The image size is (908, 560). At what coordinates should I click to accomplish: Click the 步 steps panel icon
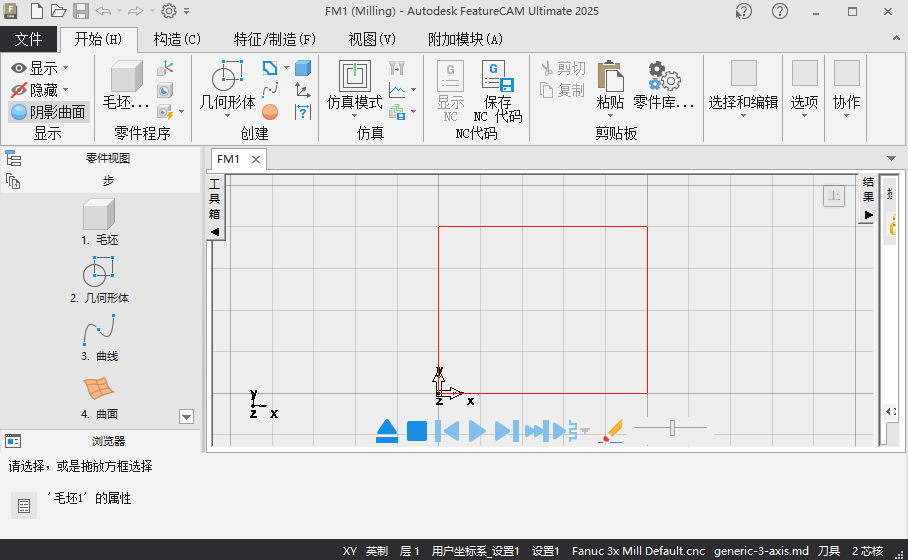click(13, 181)
